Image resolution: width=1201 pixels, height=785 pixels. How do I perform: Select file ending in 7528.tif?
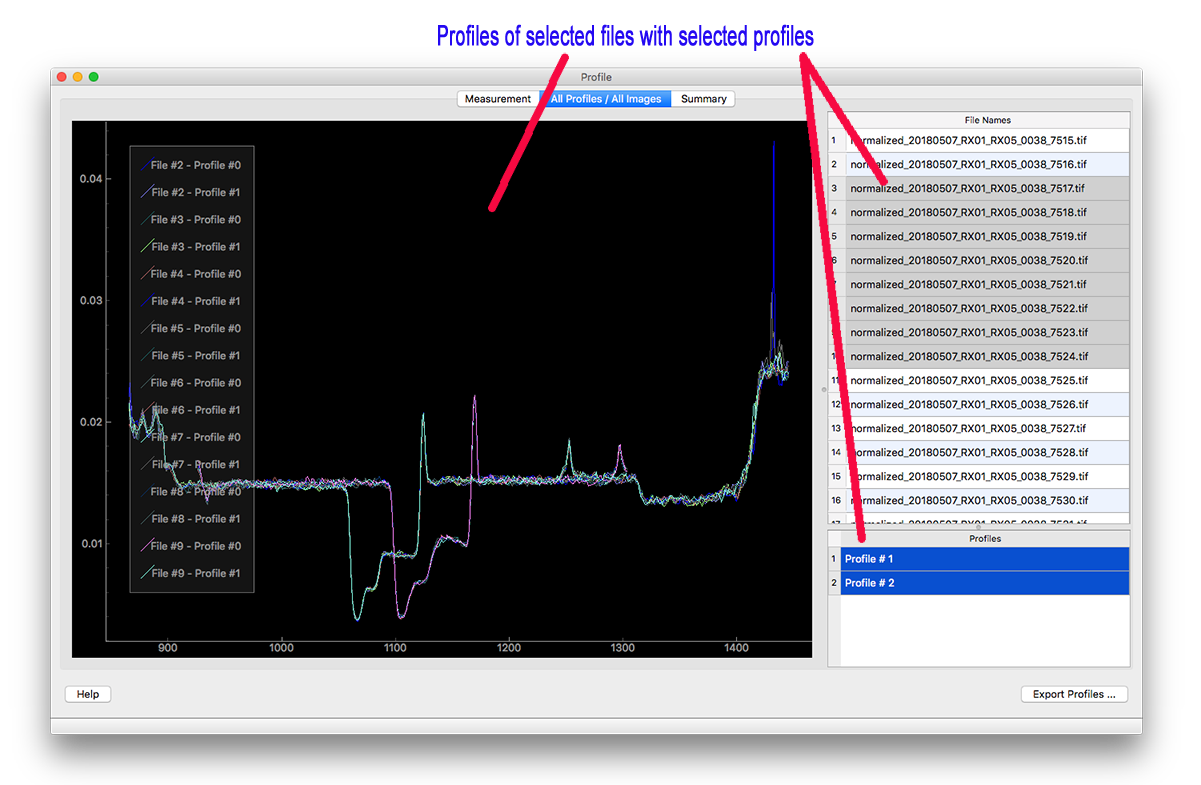tap(968, 452)
